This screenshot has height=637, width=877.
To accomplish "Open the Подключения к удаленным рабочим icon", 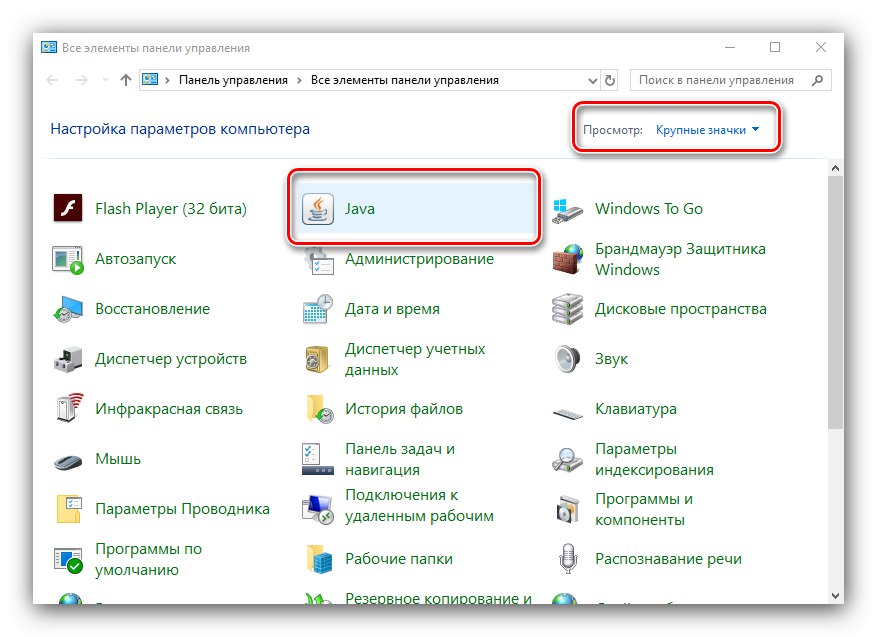I will click(318, 509).
